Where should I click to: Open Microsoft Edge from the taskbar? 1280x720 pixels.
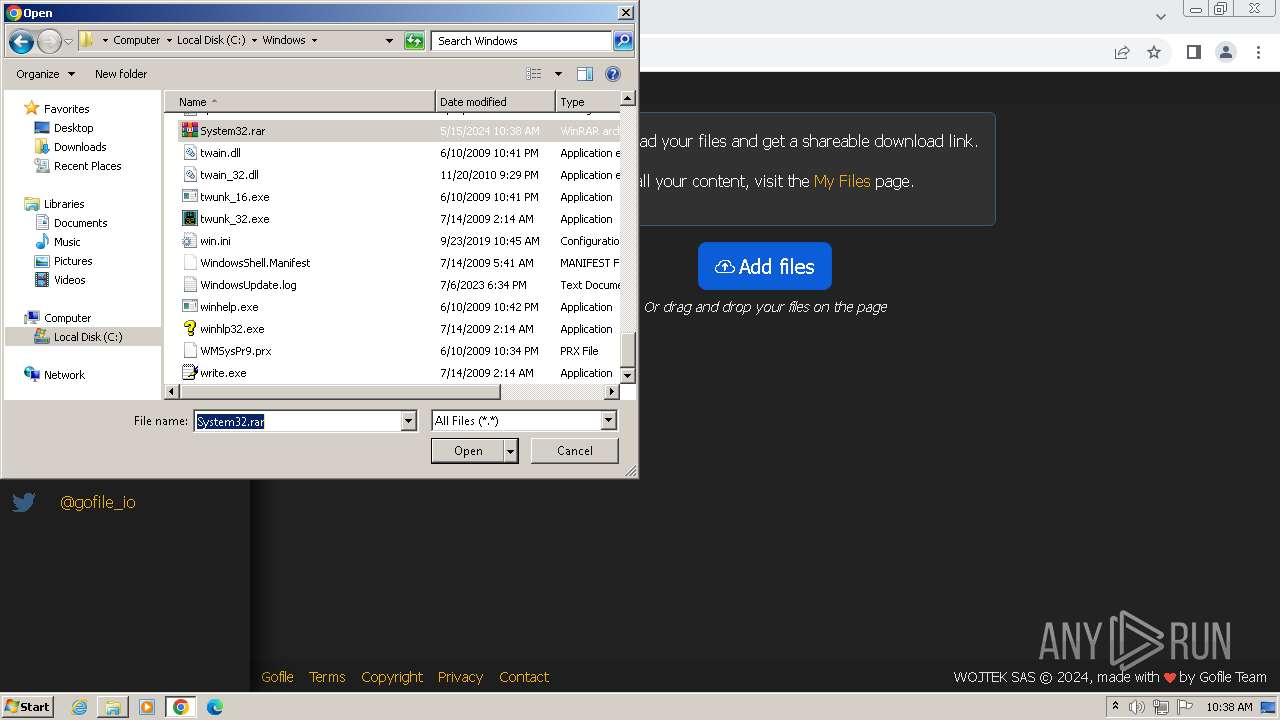pyautogui.click(x=214, y=707)
